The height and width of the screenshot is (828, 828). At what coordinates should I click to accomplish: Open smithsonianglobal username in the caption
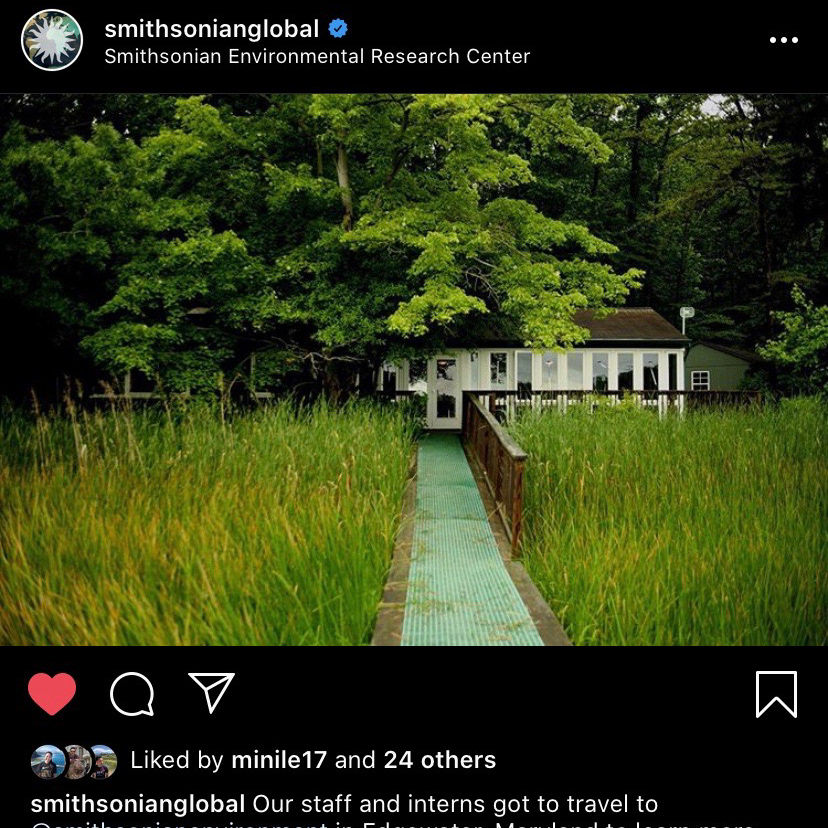[x=138, y=804]
